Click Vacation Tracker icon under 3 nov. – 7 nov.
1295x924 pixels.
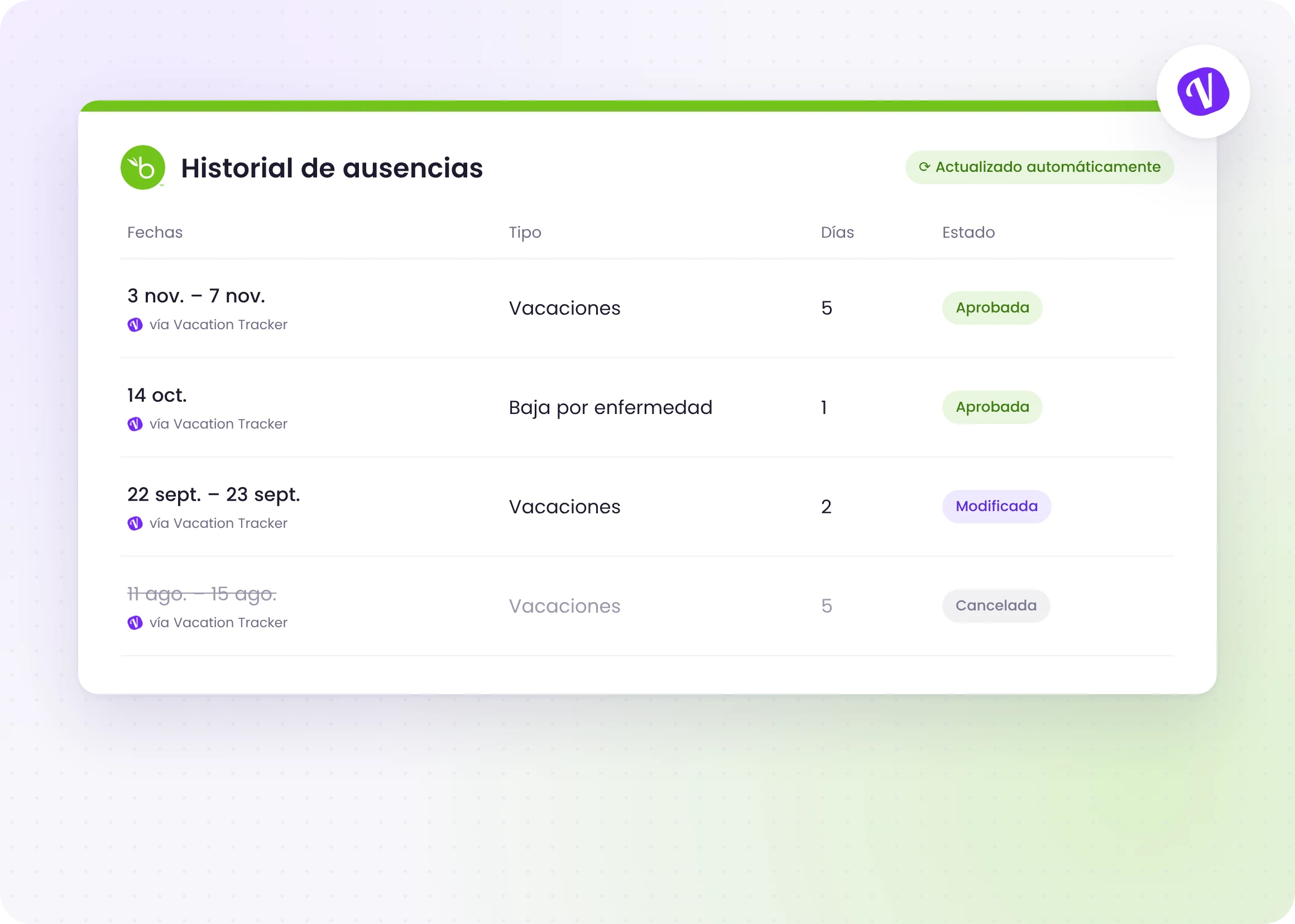(135, 325)
